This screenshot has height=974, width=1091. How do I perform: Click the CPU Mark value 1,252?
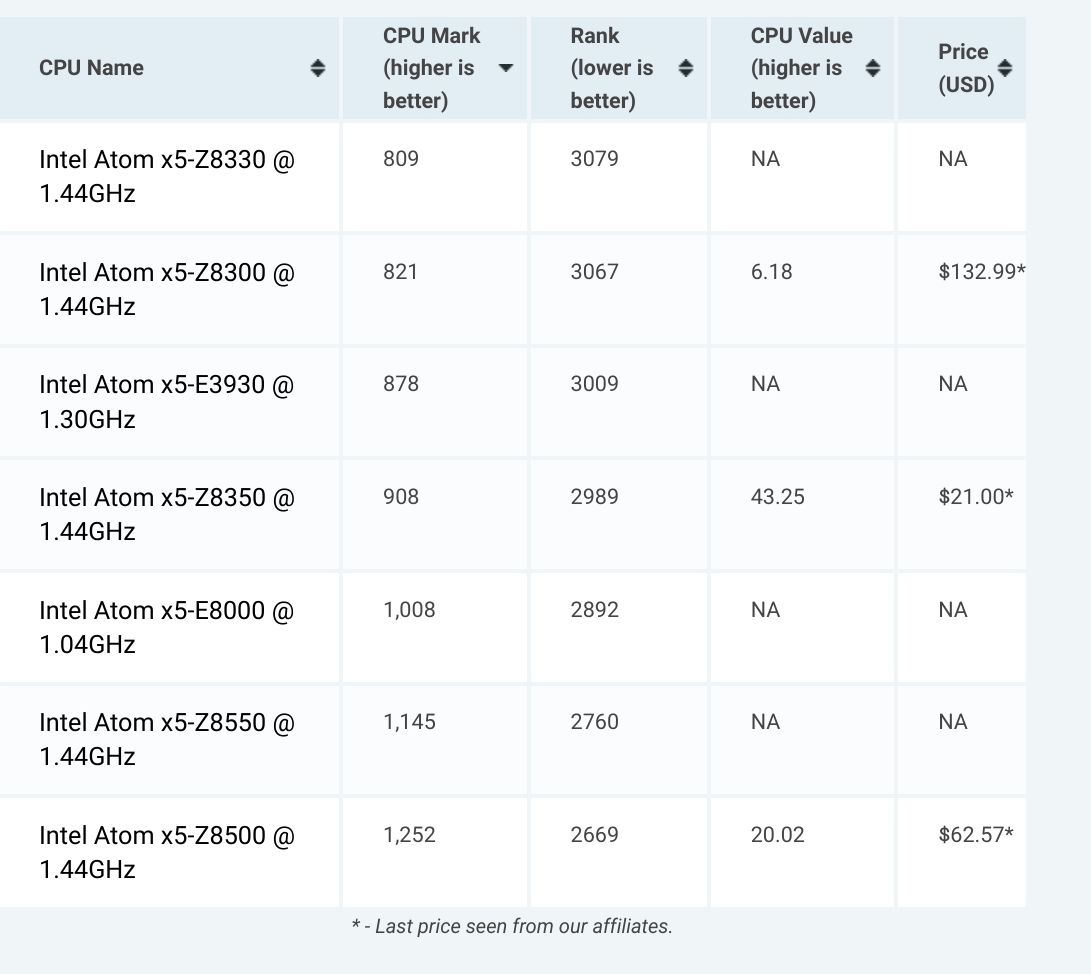tap(409, 835)
